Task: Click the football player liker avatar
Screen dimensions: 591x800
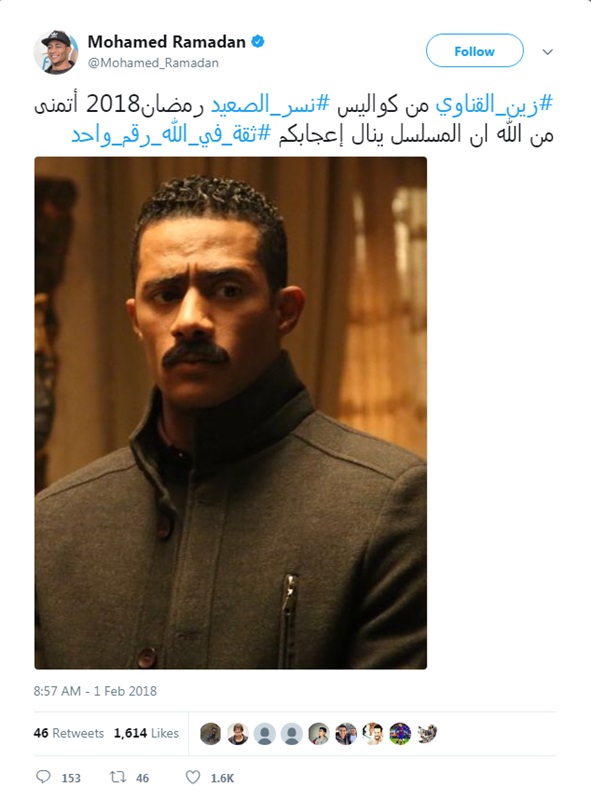Action: click(x=400, y=734)
